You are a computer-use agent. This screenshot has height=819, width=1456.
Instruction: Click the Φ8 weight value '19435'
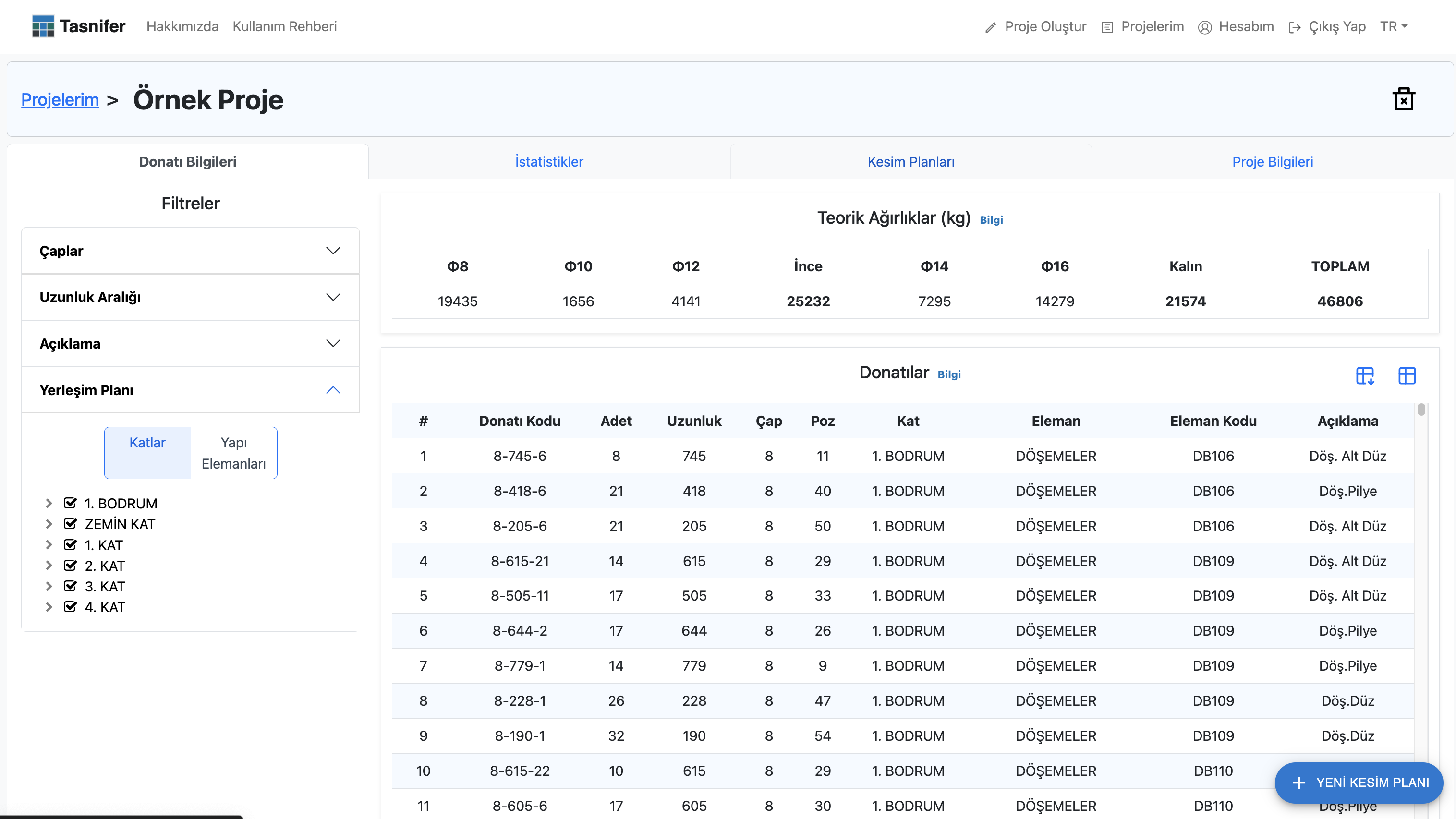pyautogui.click(x=457, y=301)
